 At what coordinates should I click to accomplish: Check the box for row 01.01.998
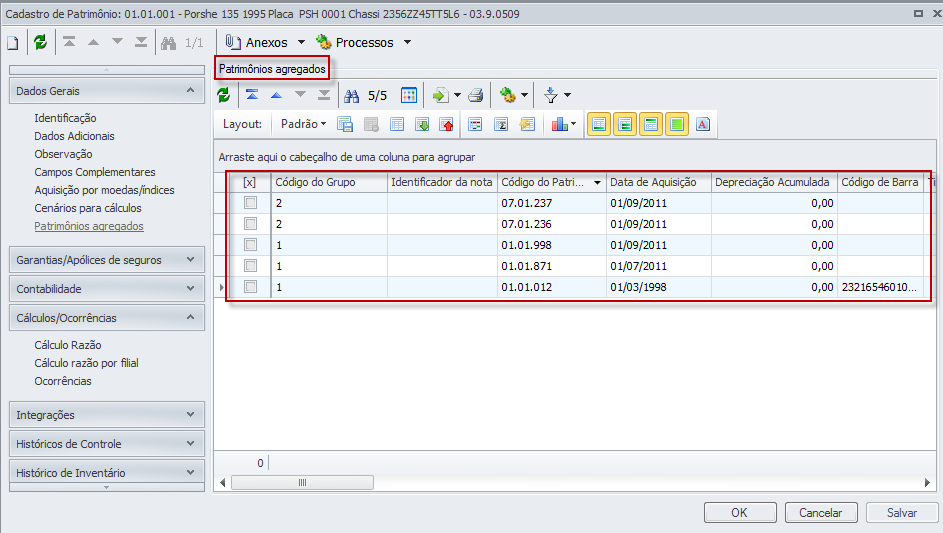(250, 245)
